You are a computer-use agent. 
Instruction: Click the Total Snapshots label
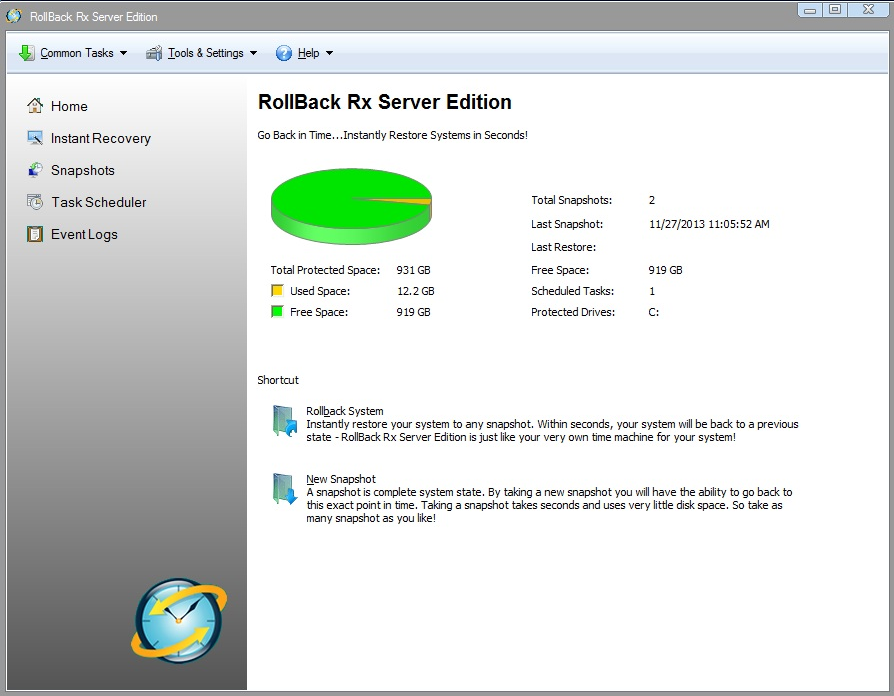[x=571, y=200]
